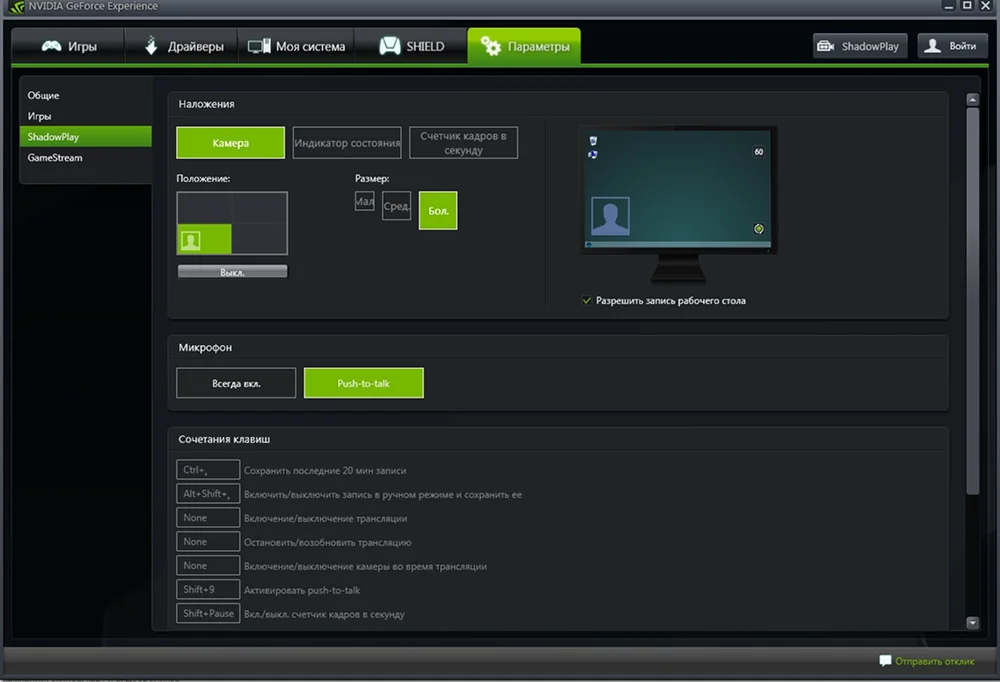Viewport: 1000px width, 682px height.
Task: Click gears icon on Параметры tab
Action: point(490,46)
